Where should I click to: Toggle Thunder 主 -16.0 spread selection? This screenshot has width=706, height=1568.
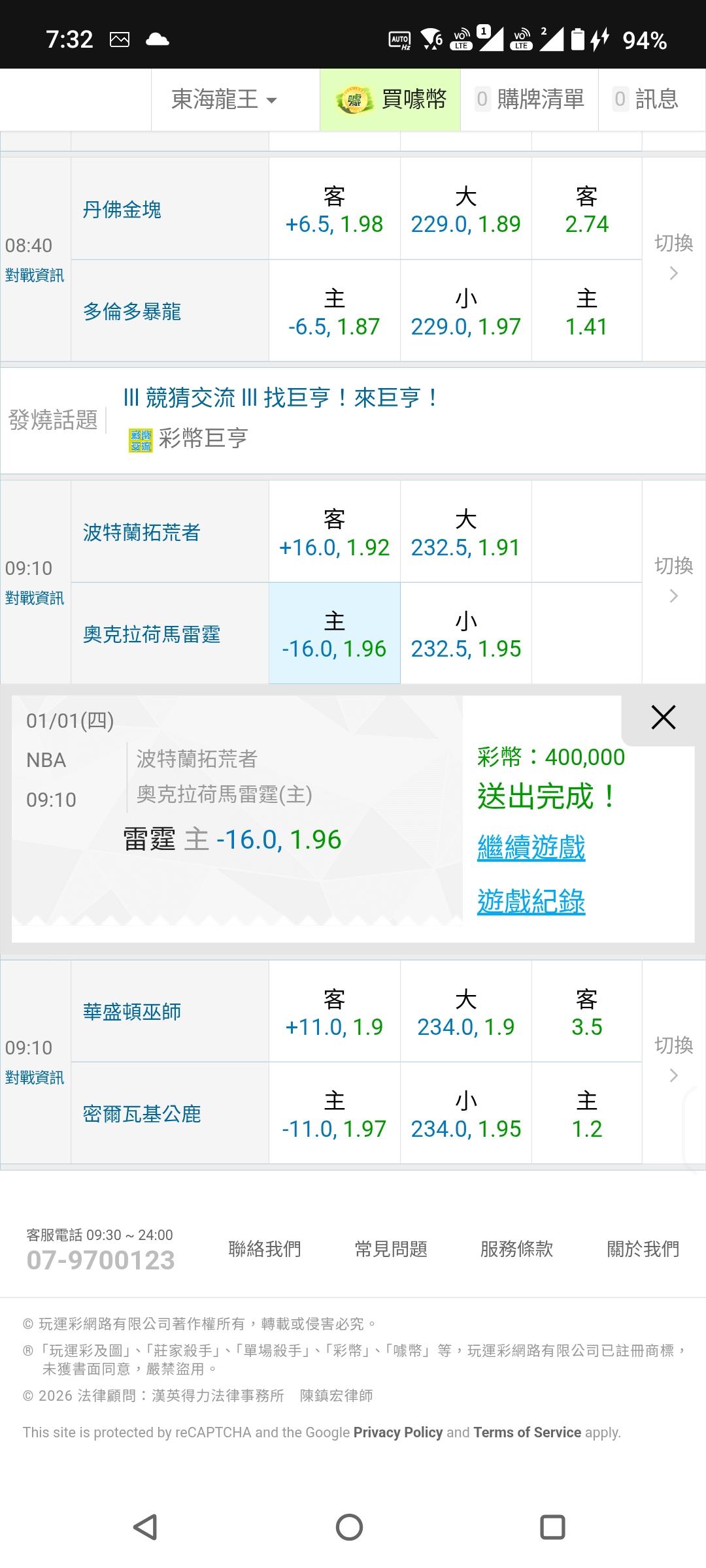pos(334,634)
